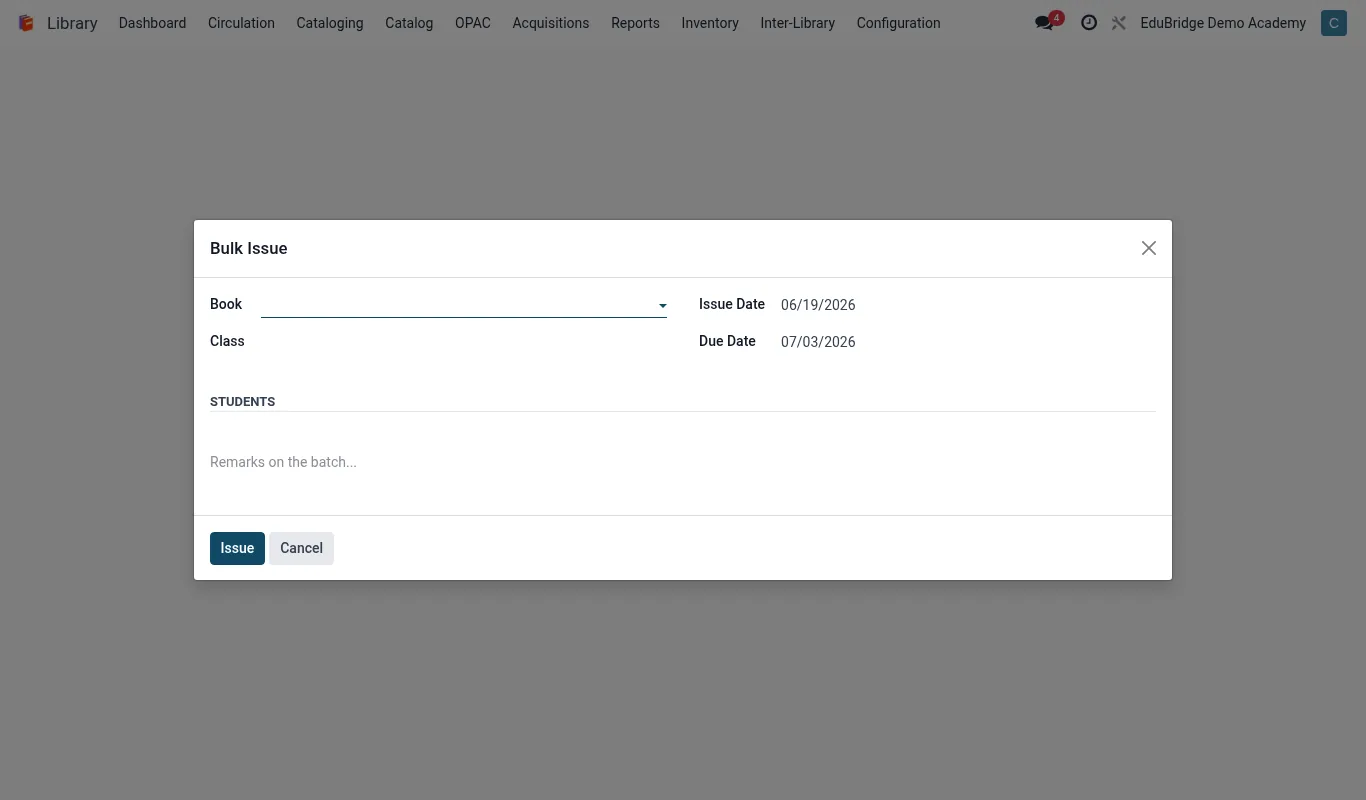
Task: Click the Issue Date value 06/19/2026
Action: coord(818,305)
